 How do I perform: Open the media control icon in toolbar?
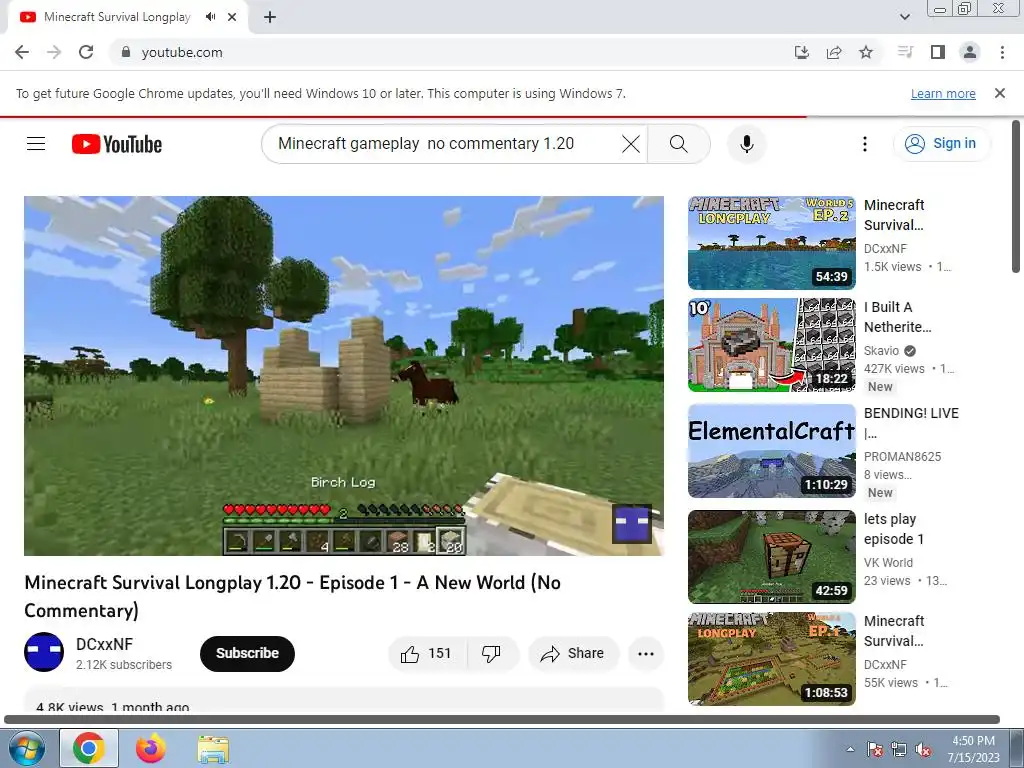click(905, 52)
